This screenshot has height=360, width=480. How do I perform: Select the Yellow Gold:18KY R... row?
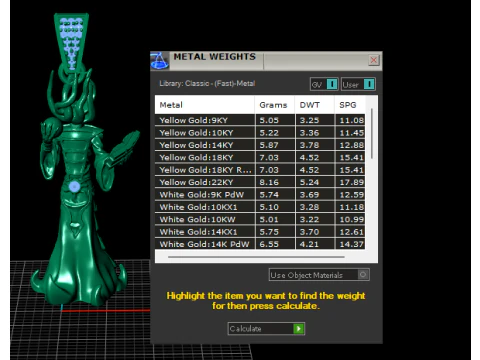coord(260,170)
